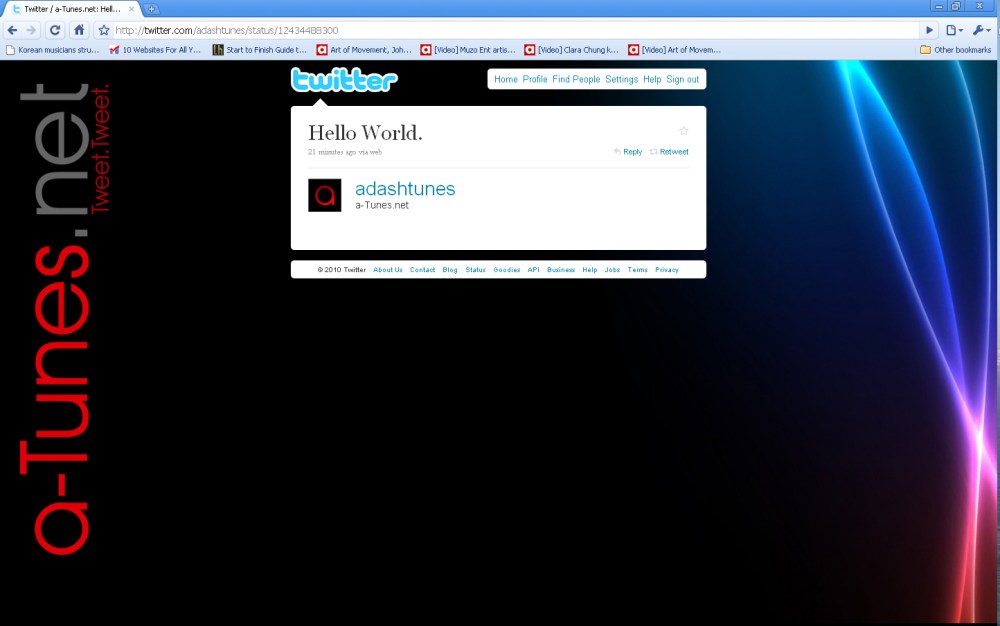Favorite the tweet using the star icon
Image resolution: width=1000 pixels, height=626 pixels.
(x=684, y=130)
